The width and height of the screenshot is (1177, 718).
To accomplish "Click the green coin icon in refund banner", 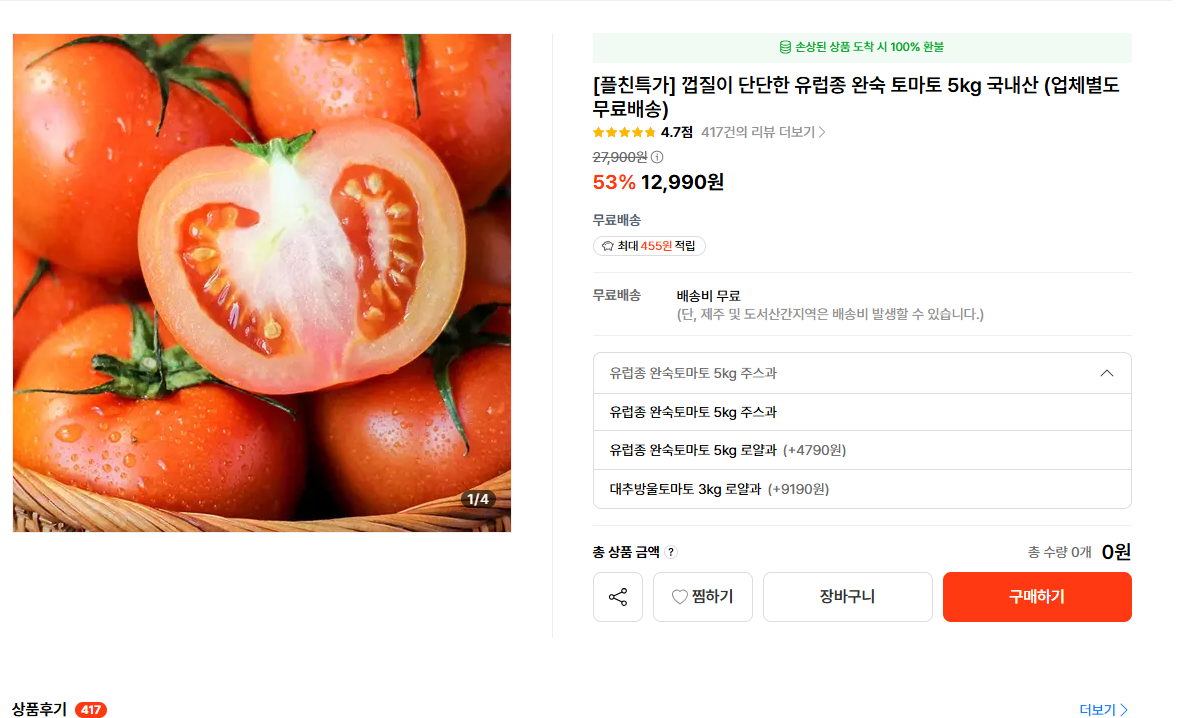I will 785,47.
